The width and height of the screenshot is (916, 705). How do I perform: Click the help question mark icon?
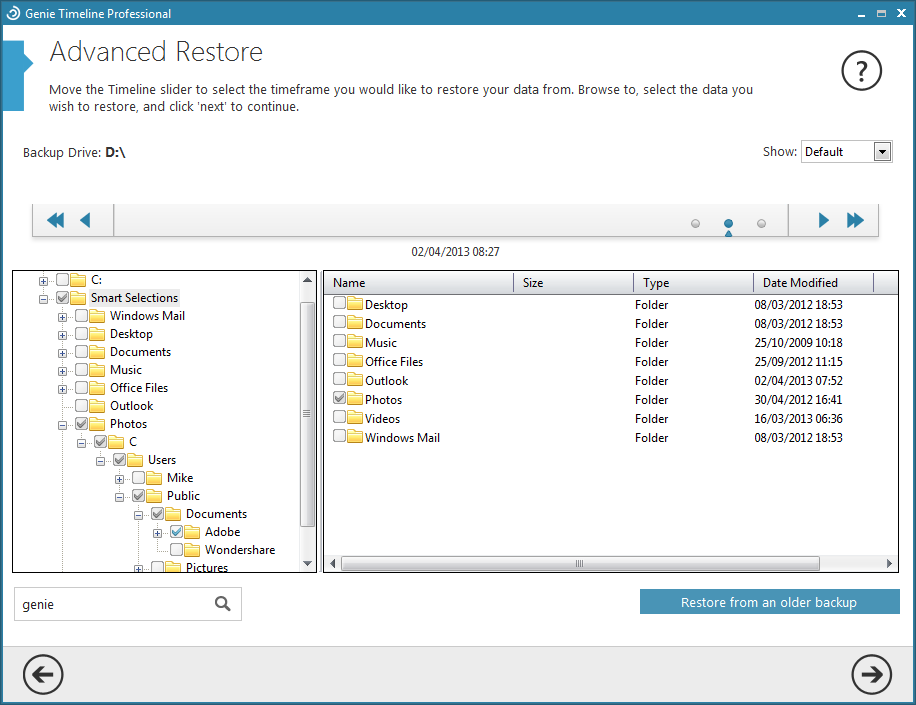pos(861,70)
